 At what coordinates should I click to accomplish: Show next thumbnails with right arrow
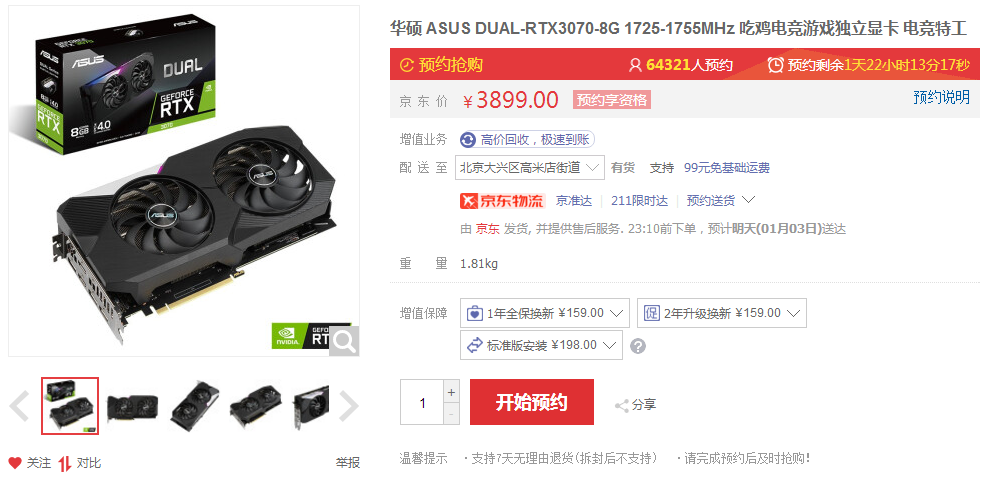point(348,406)
